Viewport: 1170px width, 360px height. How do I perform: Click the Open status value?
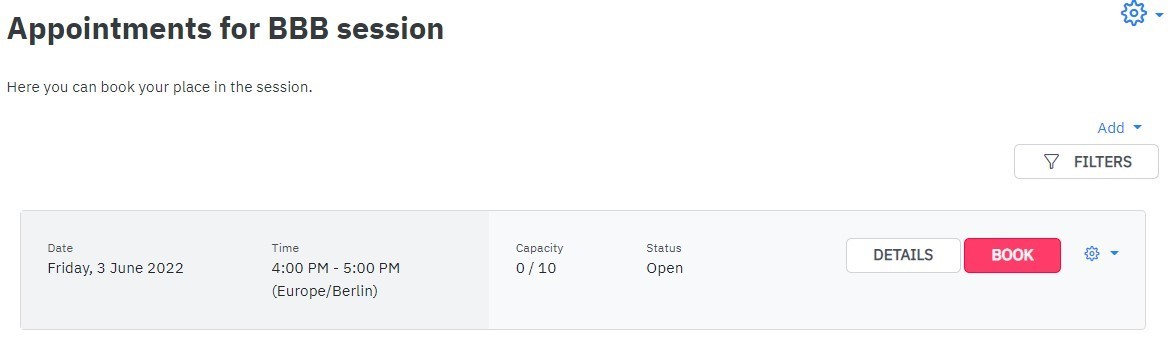tap(664, 268)
